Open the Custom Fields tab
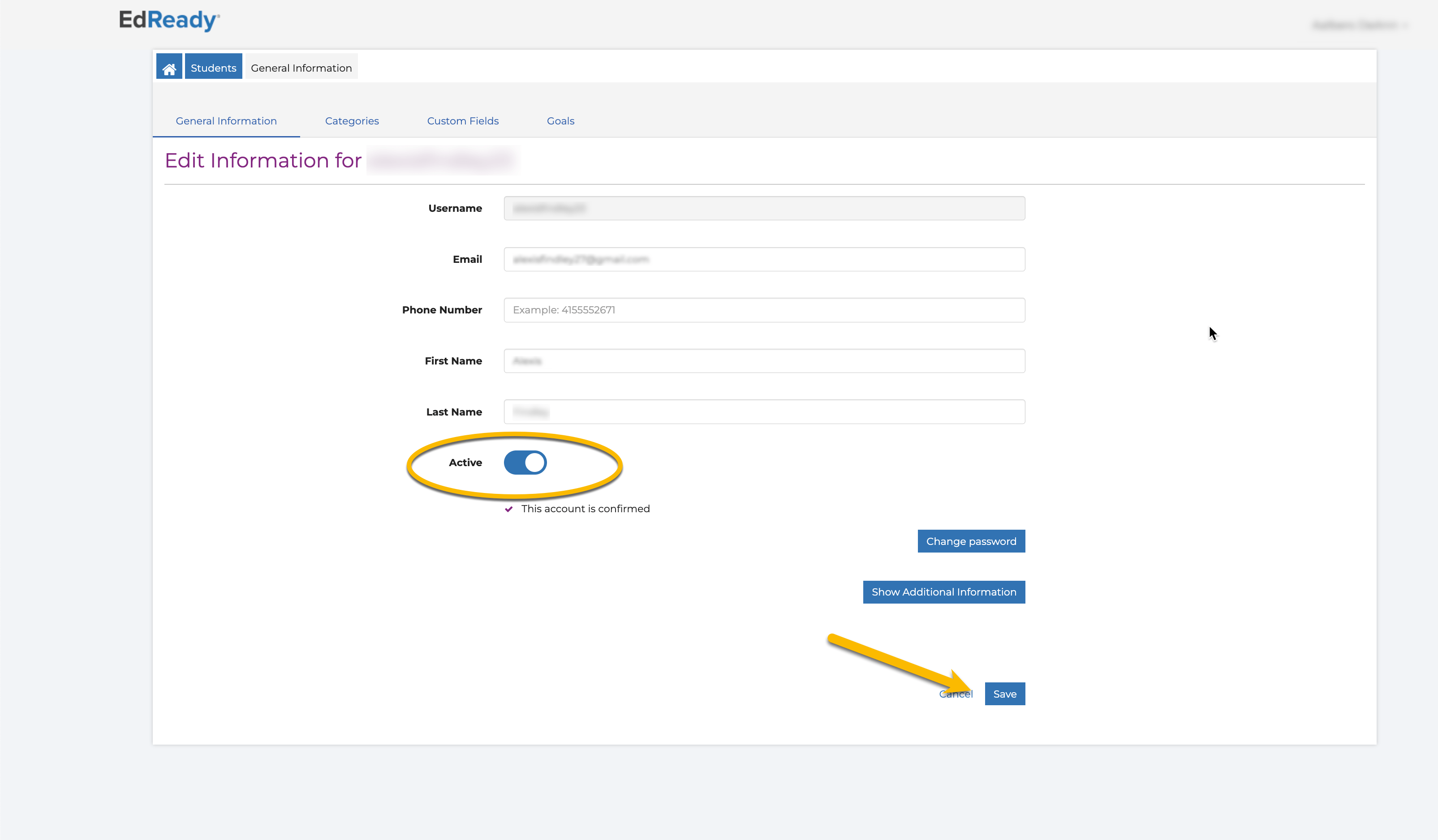The height and width of the screenshot is (840, 1438). [462, 121]
